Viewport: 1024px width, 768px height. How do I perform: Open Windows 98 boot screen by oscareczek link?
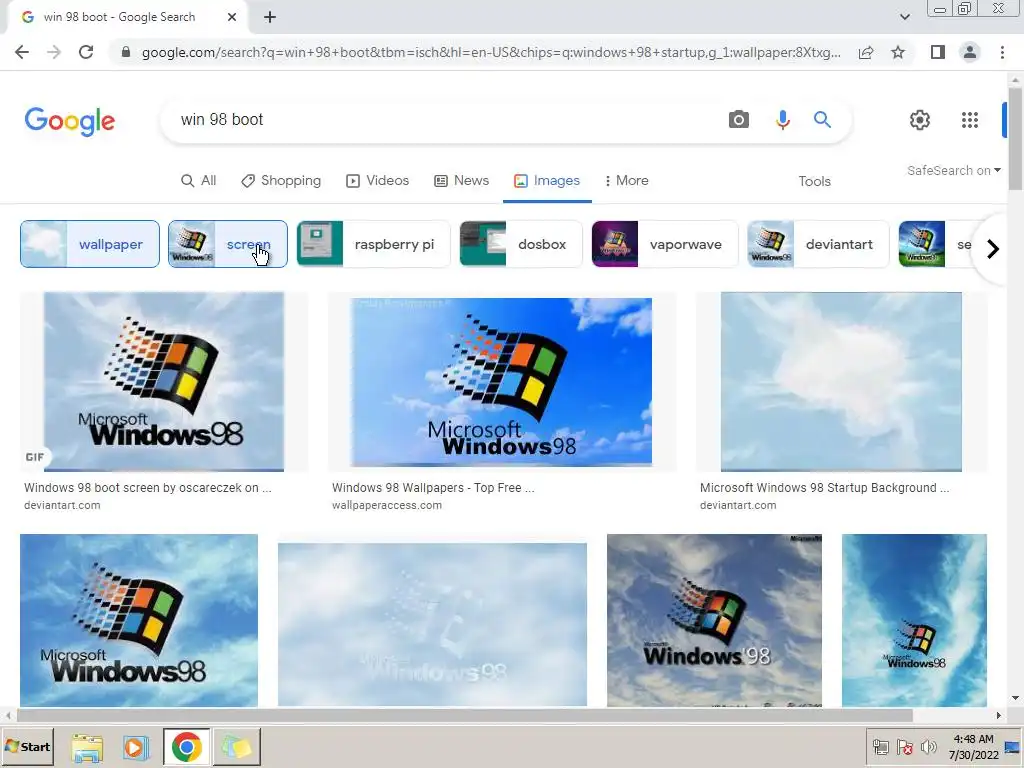pos(148,488)
